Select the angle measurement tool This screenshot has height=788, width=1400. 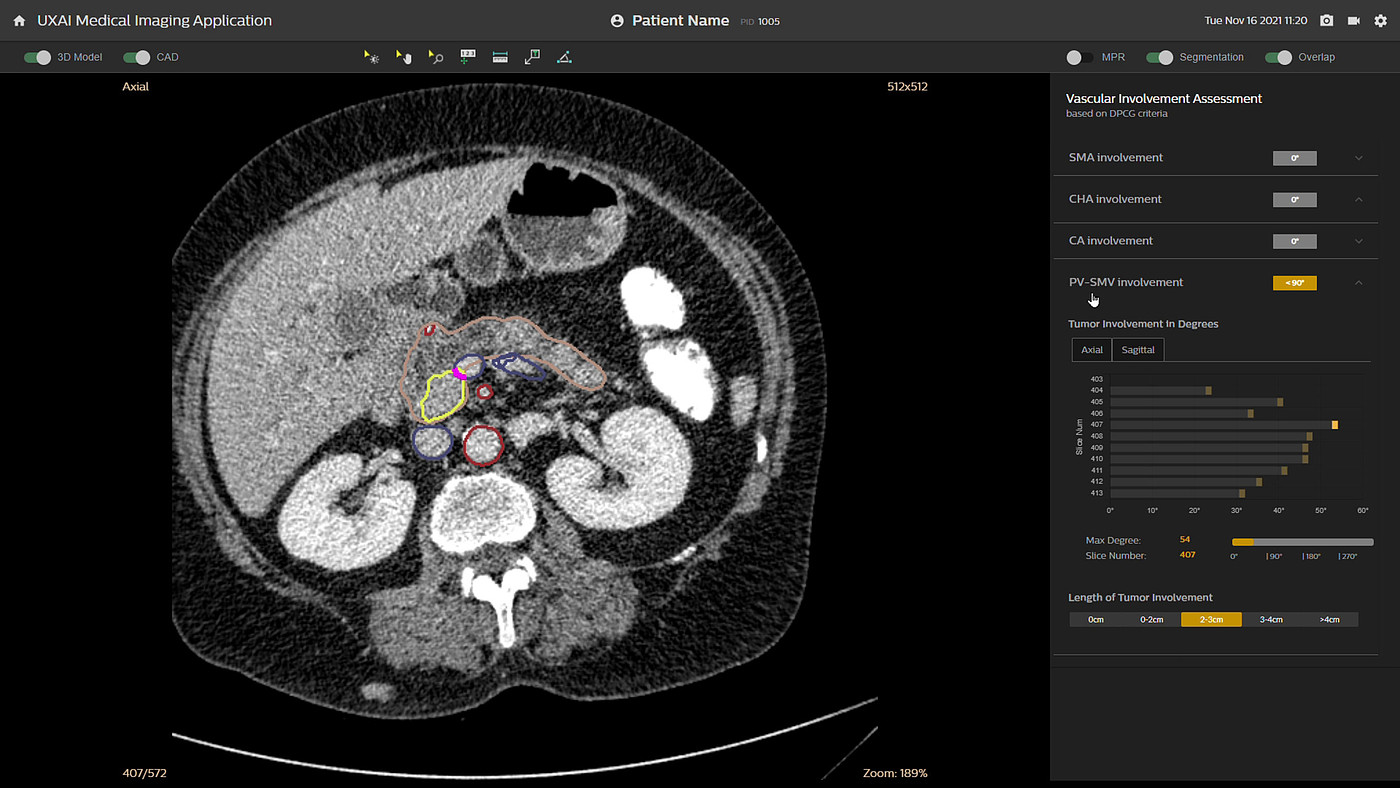point(564,58)
